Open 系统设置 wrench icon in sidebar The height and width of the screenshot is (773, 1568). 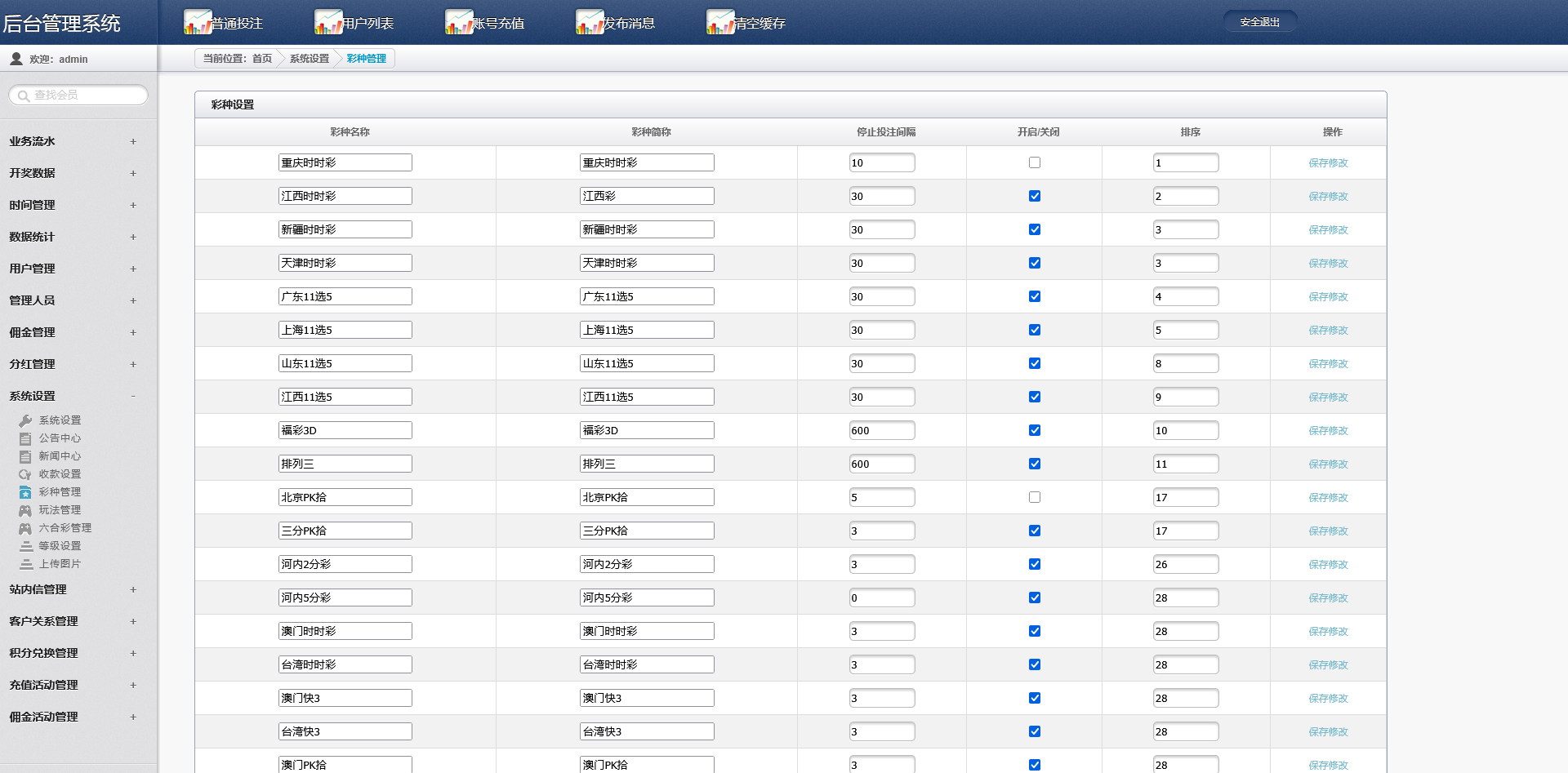(x=25, y=420)
